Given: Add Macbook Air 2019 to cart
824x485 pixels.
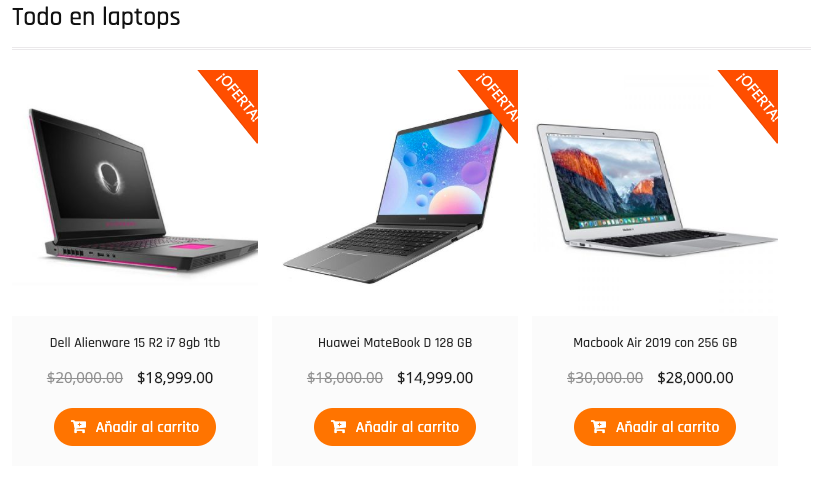Looking at the screenshot, I should tap(655, 427).
